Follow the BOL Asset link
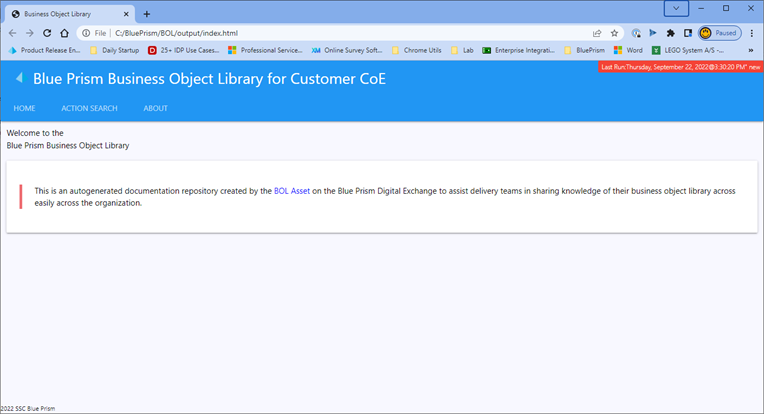 292,191
